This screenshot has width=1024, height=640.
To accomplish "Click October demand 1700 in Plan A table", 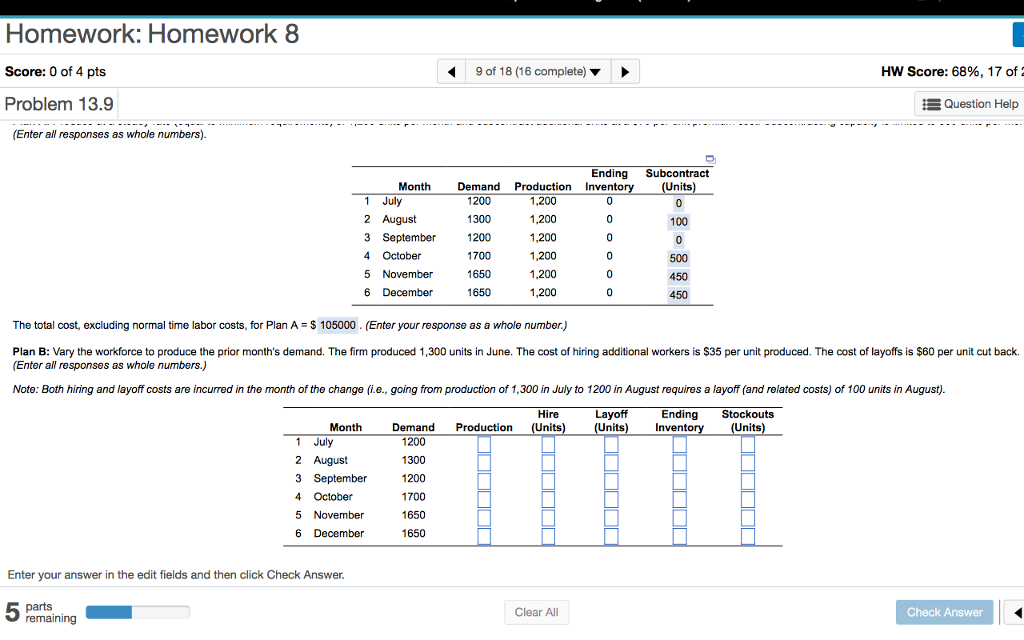I will pos(479,256).
